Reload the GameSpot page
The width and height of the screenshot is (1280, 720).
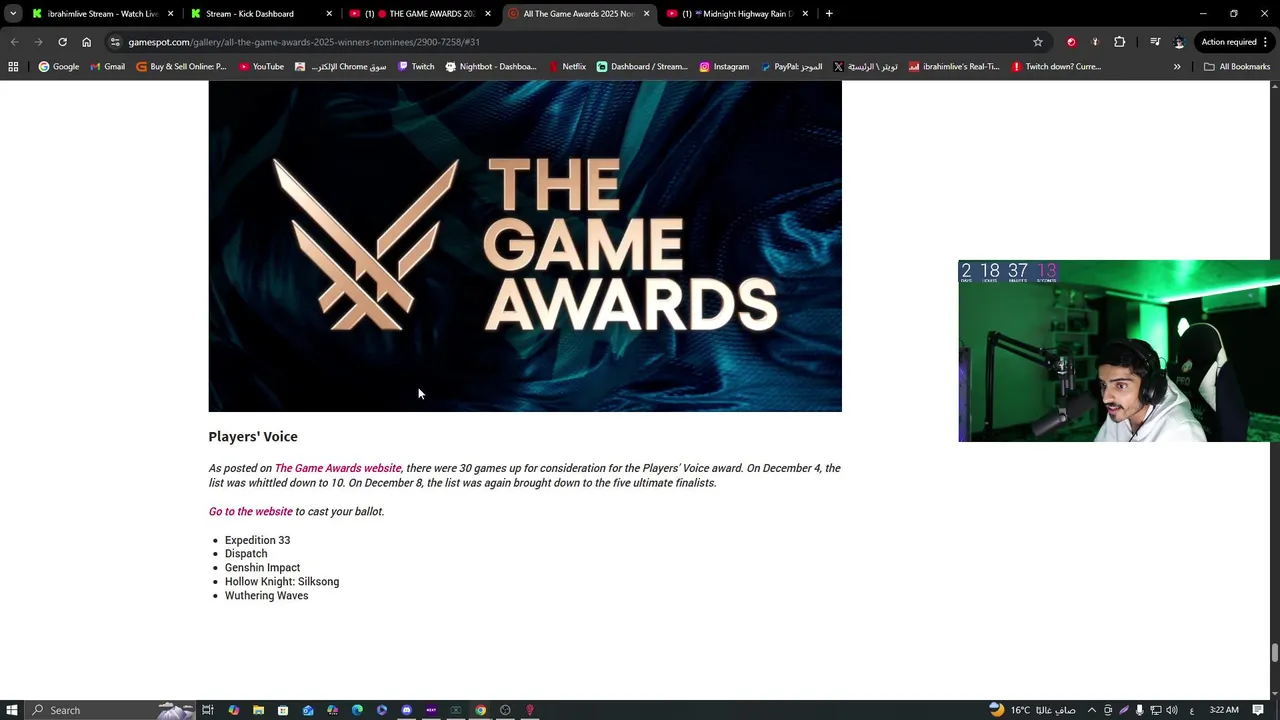62,42
